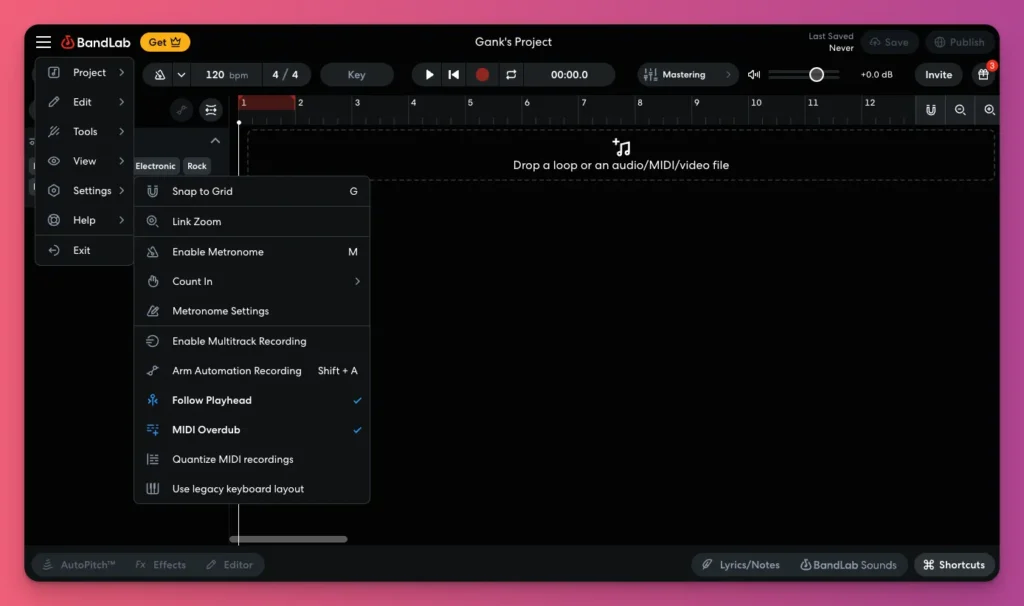Select Metronome Settings from the menu
The width and height of the screenshot is (1024, 606).
(x=222, y=311)
